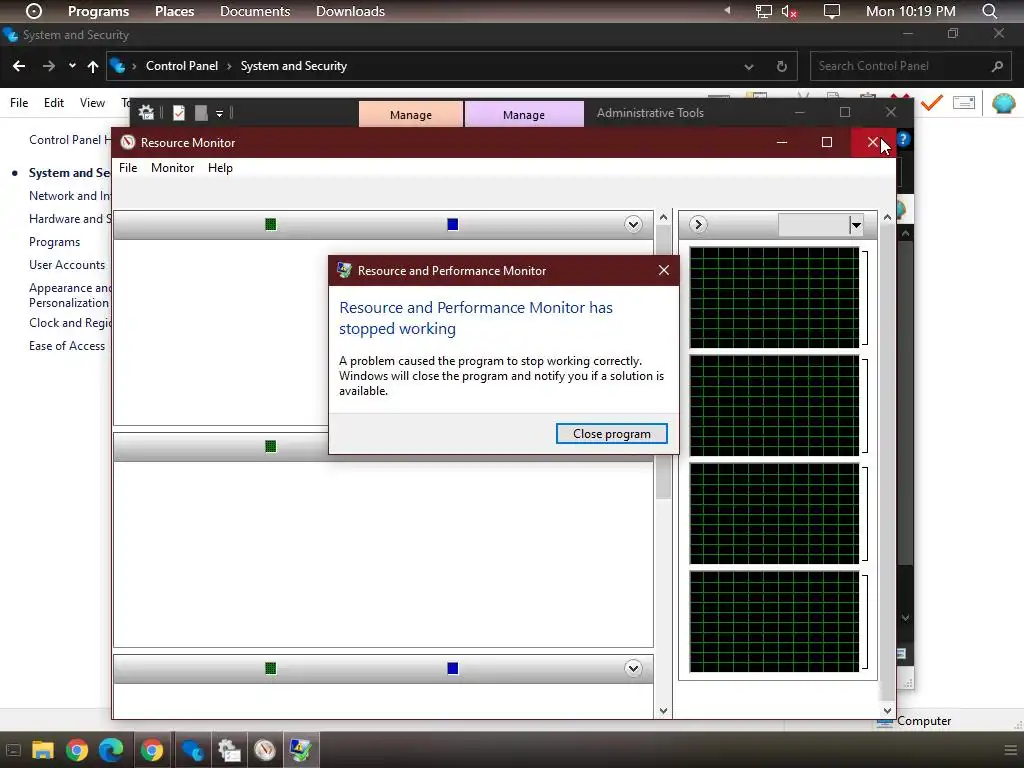Click the up arrow to parent folder

click(93, 66)
